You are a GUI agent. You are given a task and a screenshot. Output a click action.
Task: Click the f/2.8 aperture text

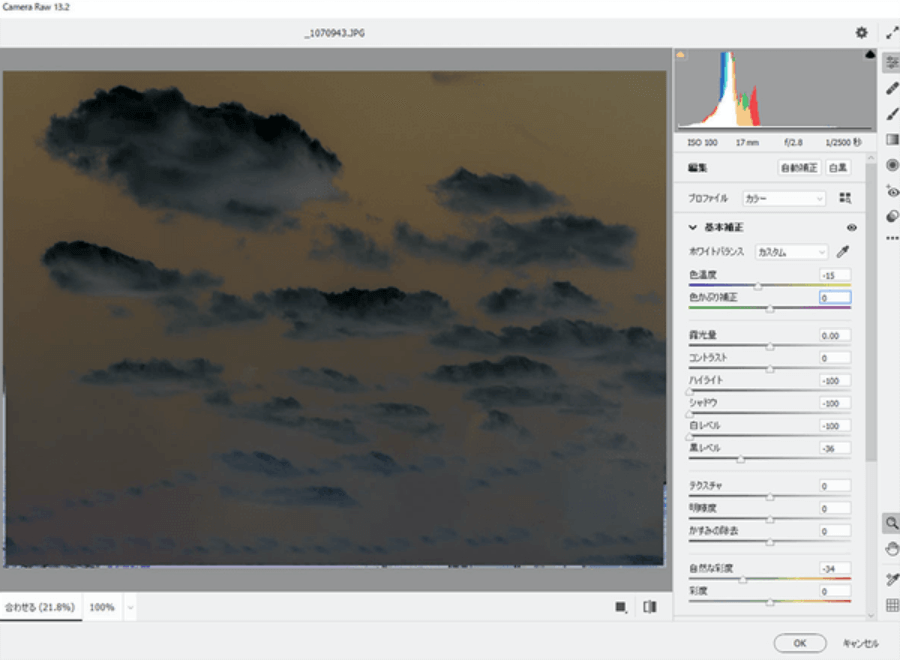(x=793, y=142)
